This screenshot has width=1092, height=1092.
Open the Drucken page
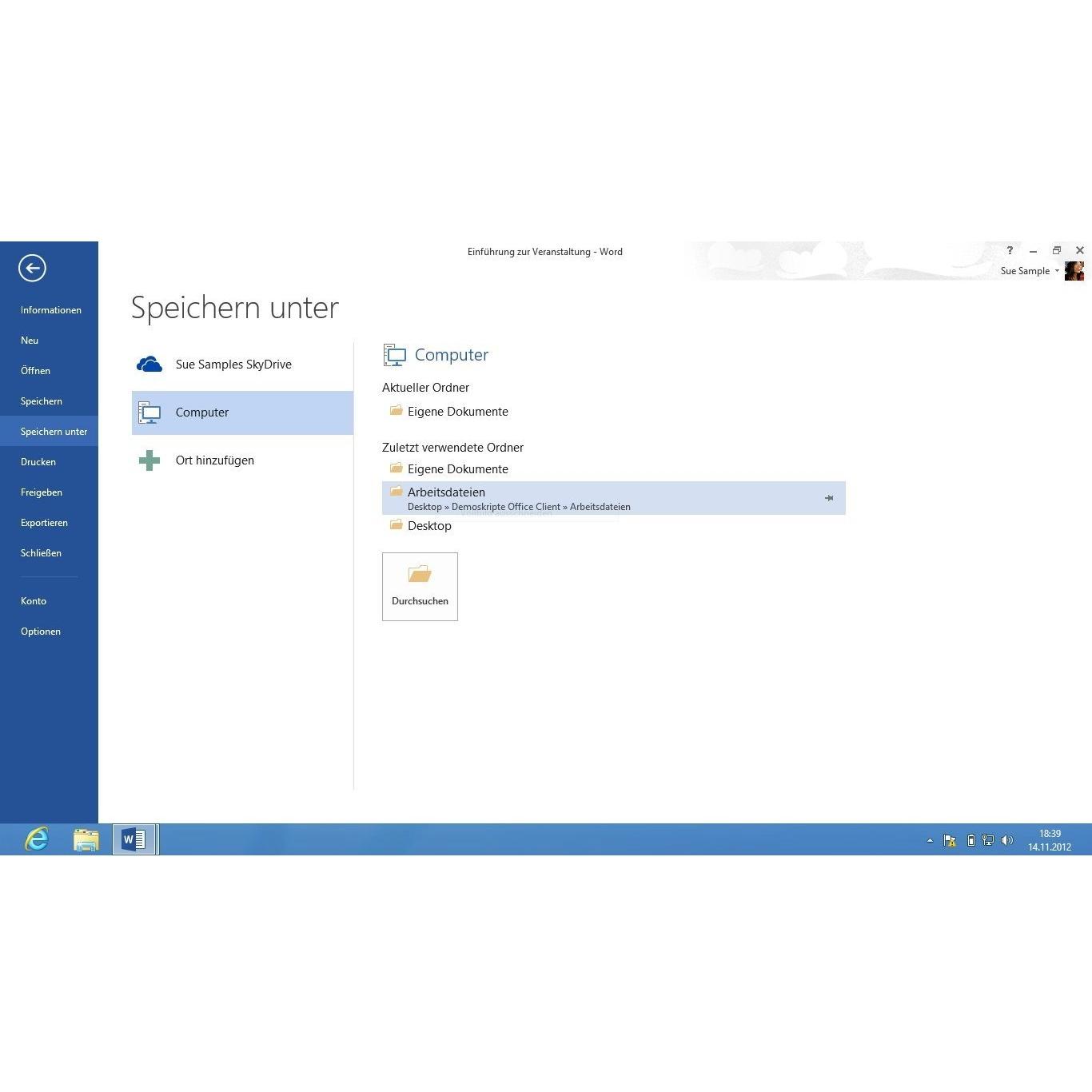[38, 462]
